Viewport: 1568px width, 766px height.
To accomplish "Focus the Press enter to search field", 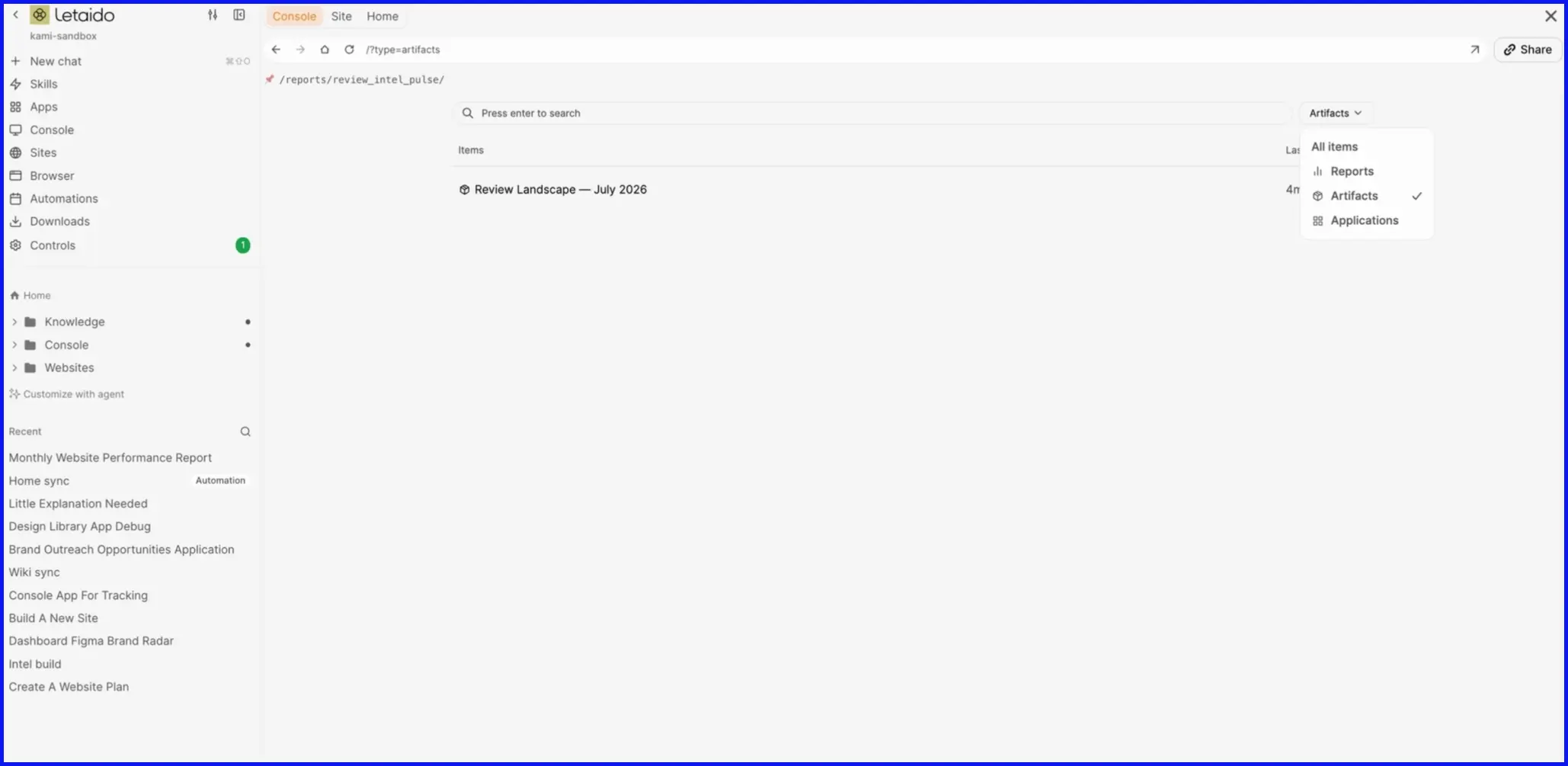I will click(x=872, y=113).
